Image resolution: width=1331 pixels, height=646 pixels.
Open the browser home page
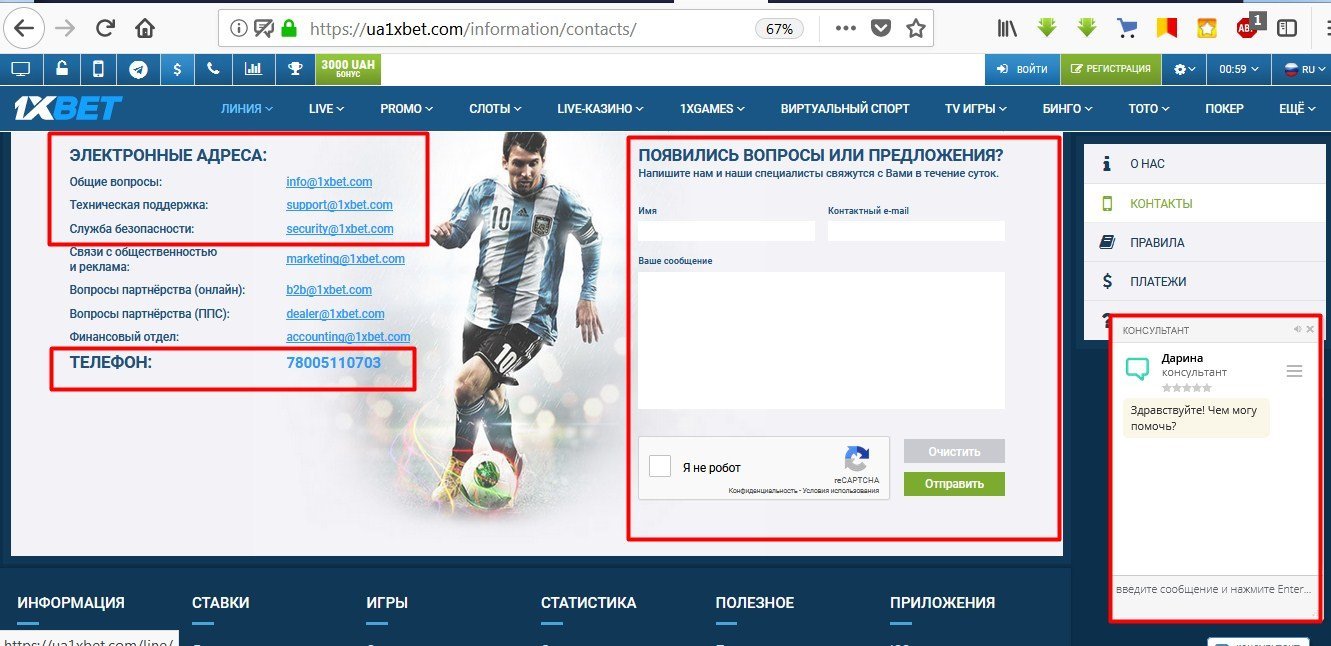coord(145,28)
